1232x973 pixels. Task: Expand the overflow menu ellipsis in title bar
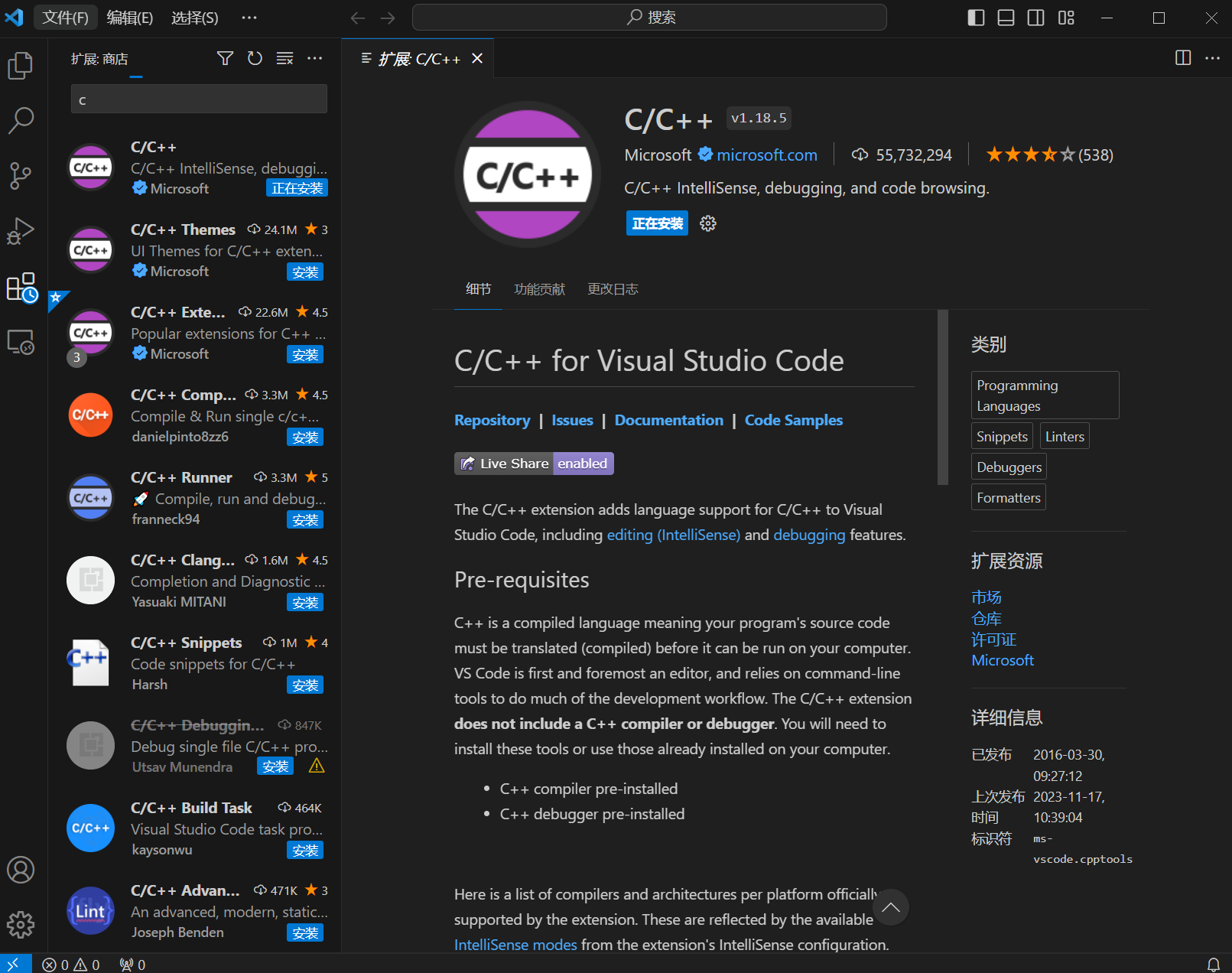(x=249, y=18)
